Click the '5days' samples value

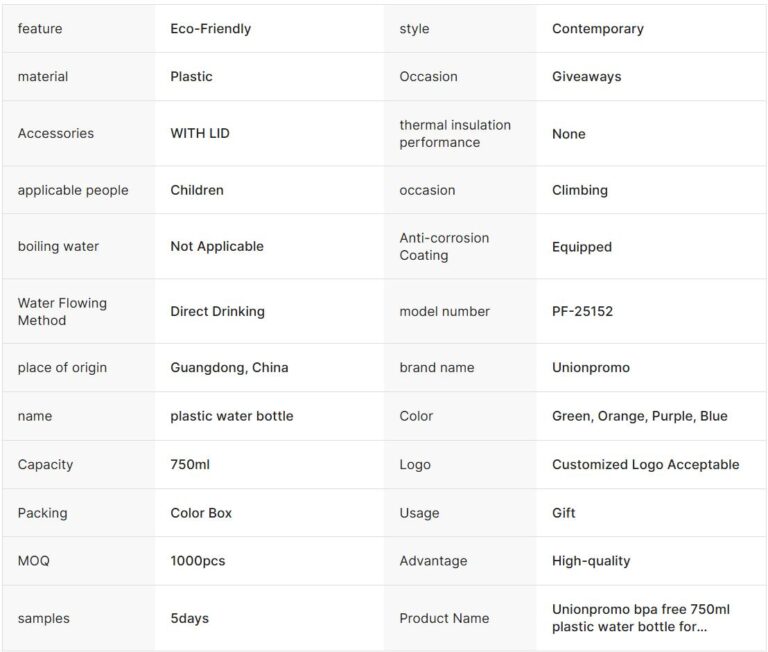point(189,618)
